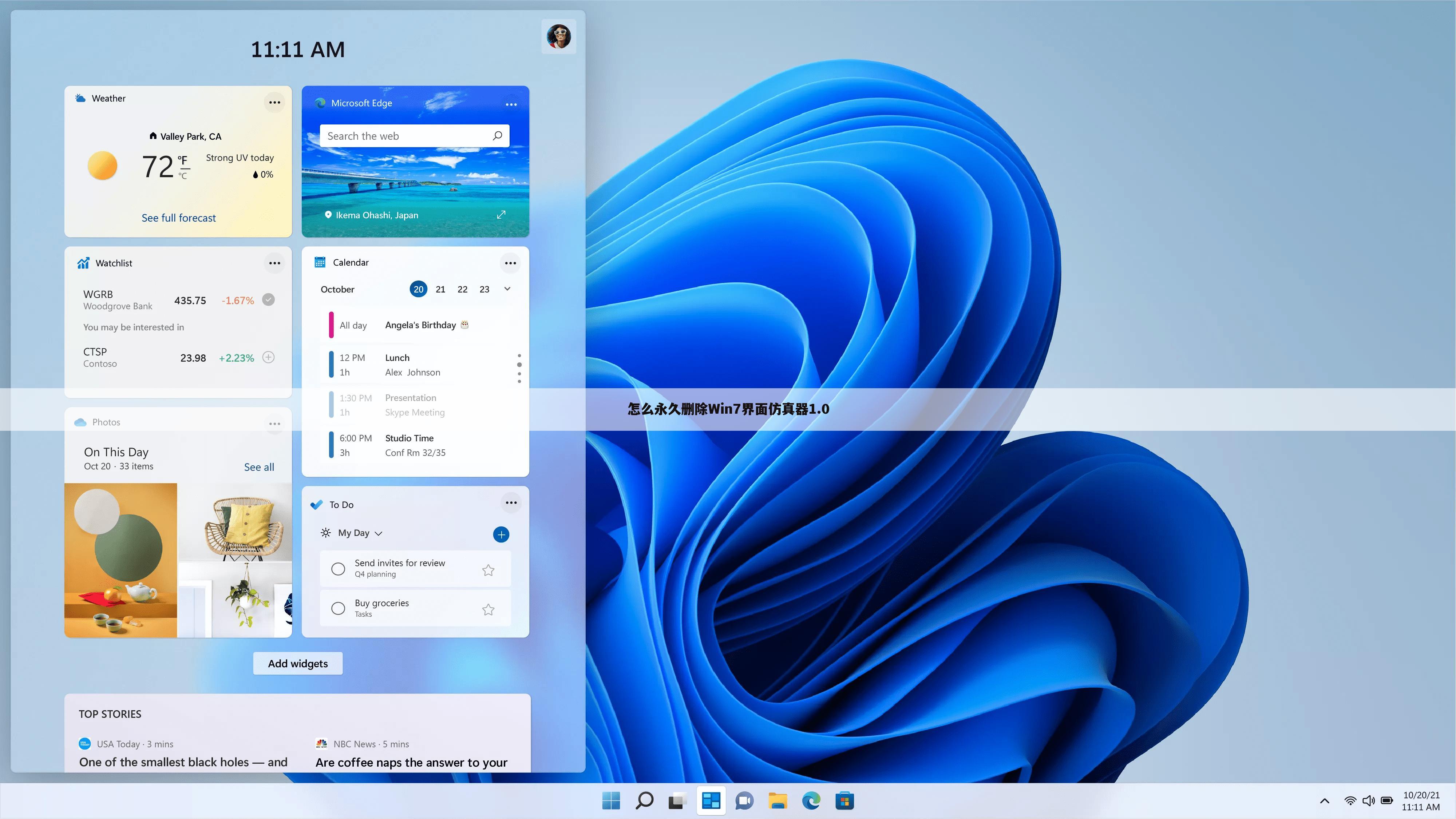The image size is (1456, 819).
Task: Select the October 22 calendar date
Action: (462, 289)
